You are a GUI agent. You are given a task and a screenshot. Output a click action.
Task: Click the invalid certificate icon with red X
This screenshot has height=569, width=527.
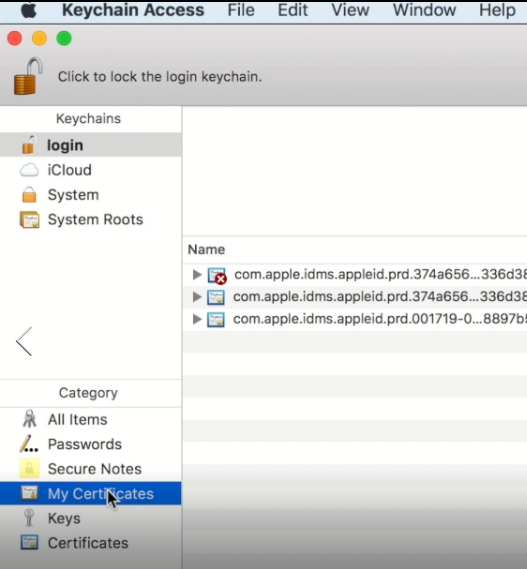point(217,276)
